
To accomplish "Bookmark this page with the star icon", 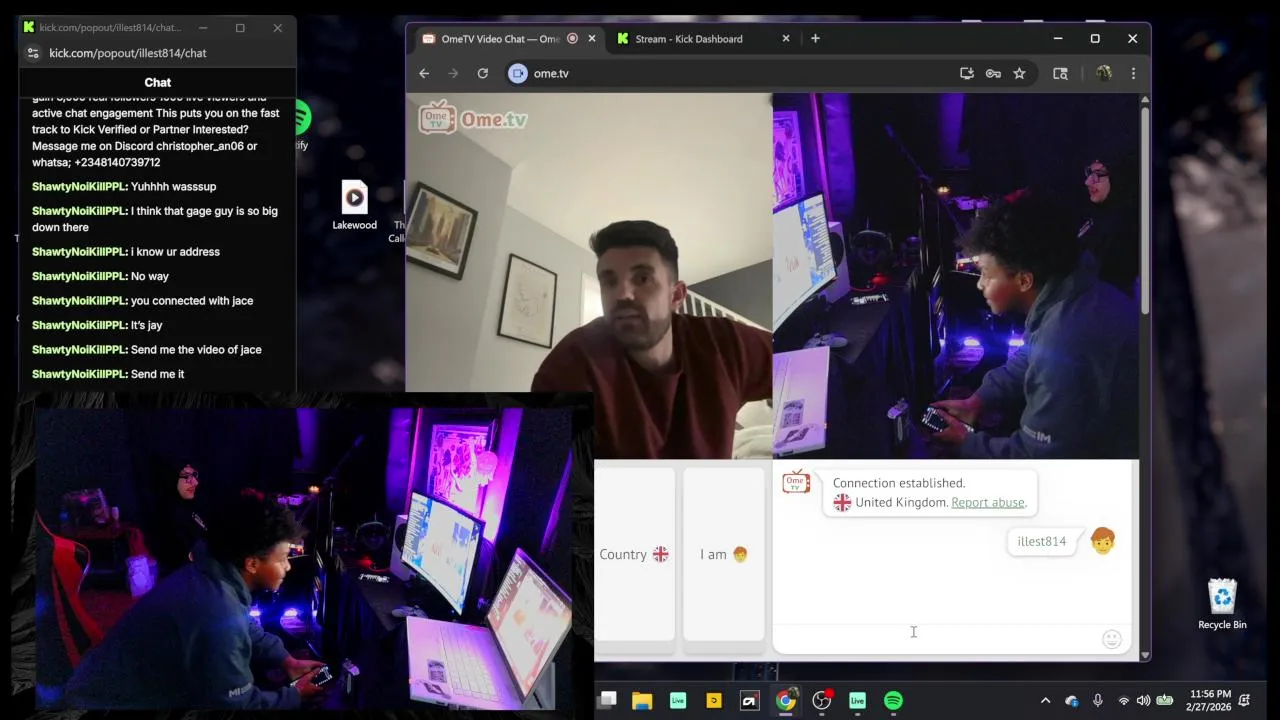I will pos(1019,73).
